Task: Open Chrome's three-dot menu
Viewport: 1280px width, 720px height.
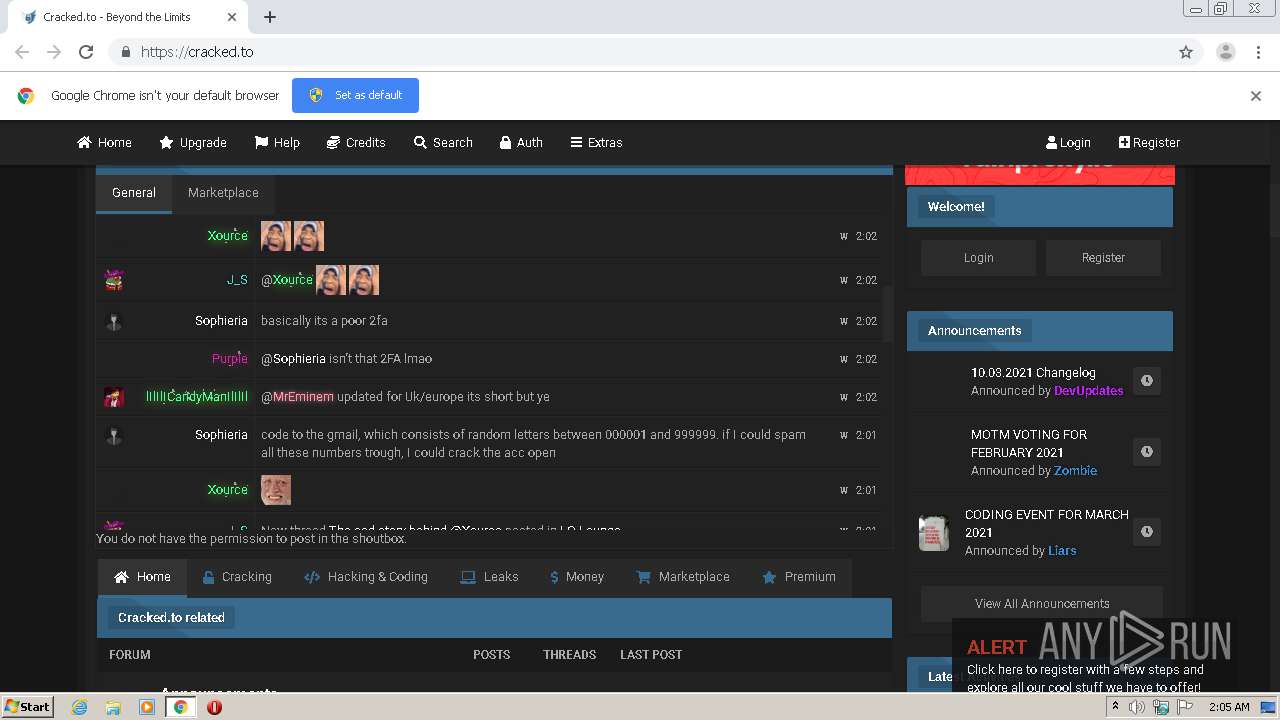Action: pyautogui.click(x=1258, y=52)
